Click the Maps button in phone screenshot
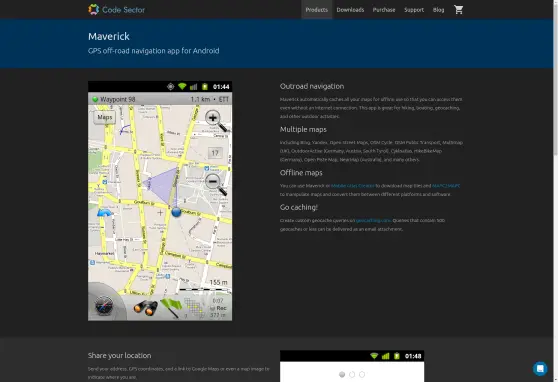Image resolution: width=558 pixels, height=382 pixels. (x=105, y=117)
